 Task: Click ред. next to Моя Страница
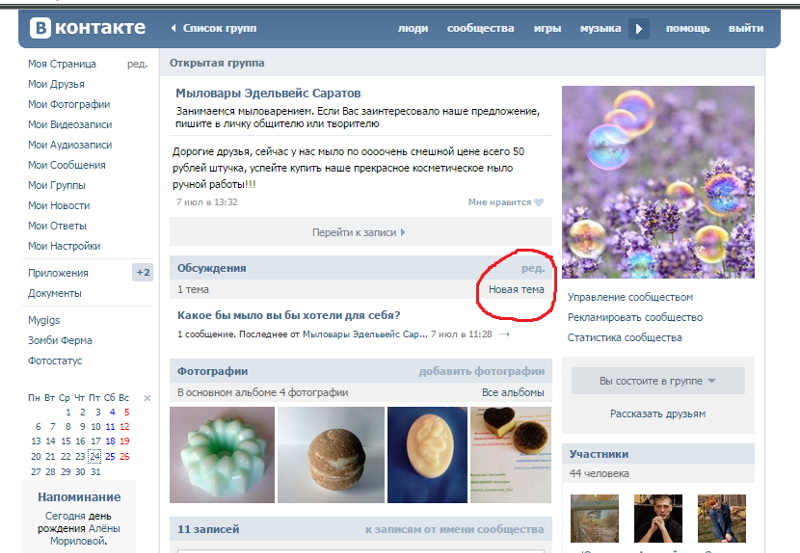[137, 64]
